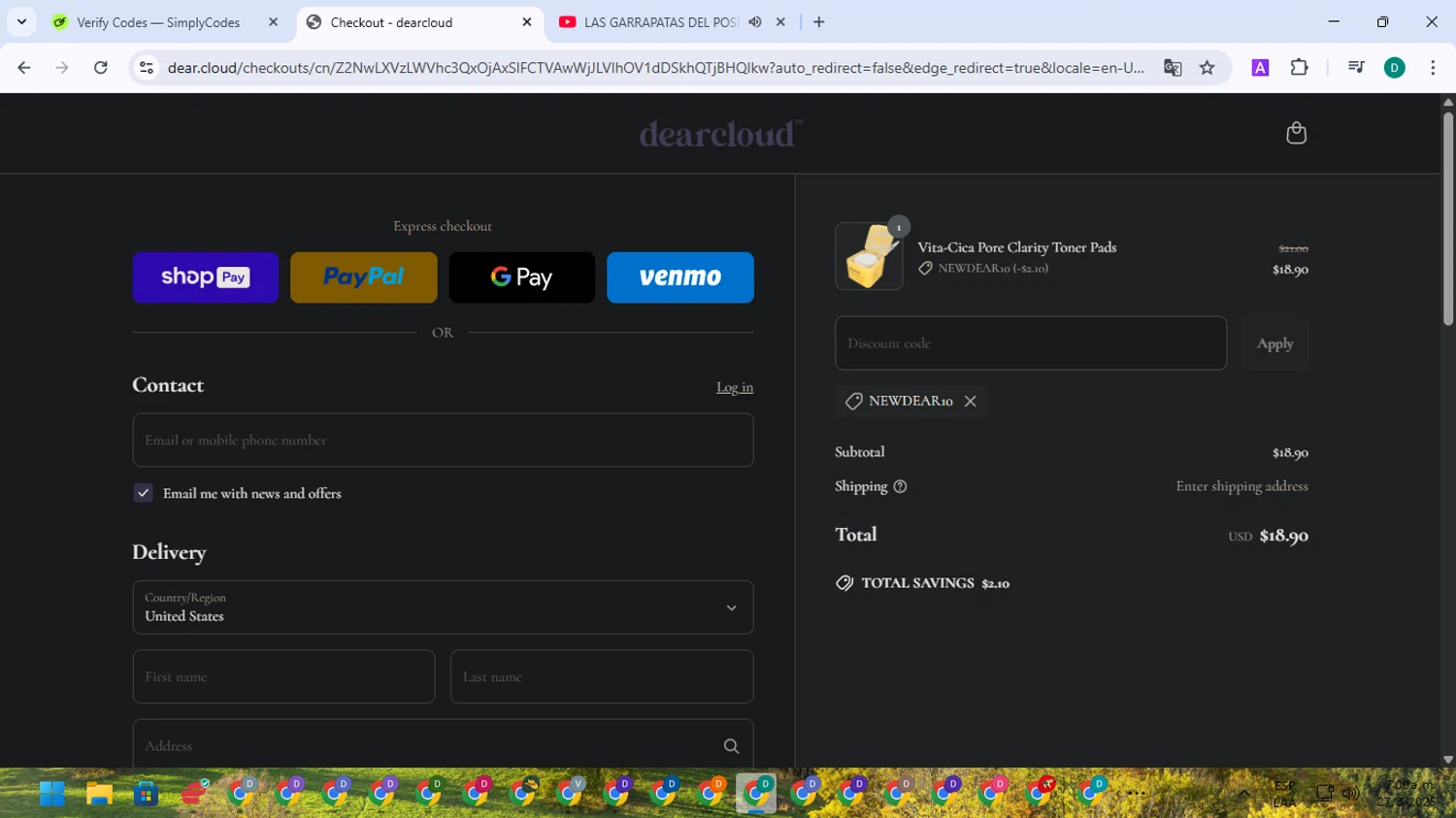This screenshot has height=818, width=1456.
Task: Click the shipping info question mark icon
Action: pyautogui.click(x=900, y=486)
